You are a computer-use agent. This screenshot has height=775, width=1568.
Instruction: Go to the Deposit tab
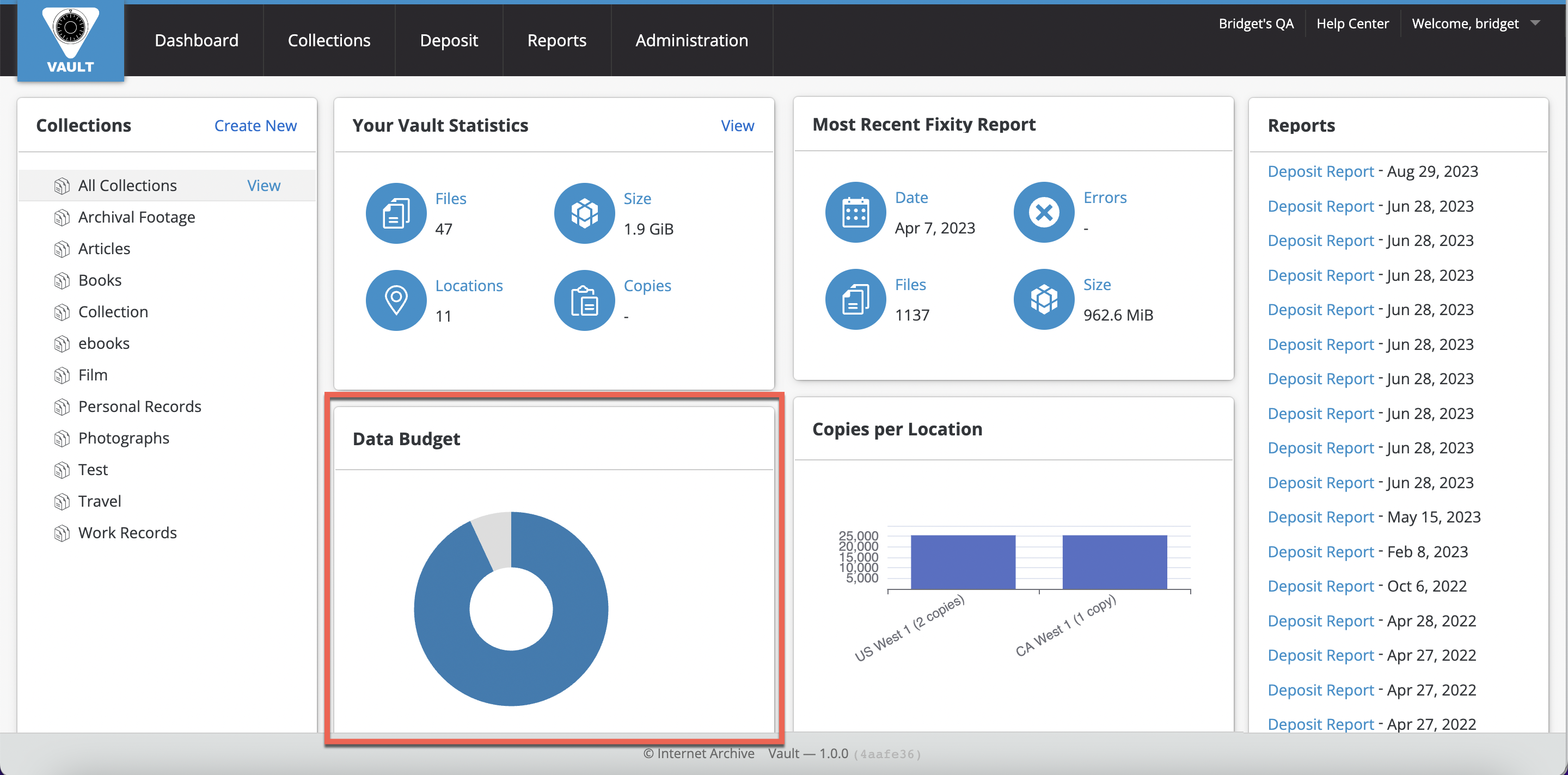(449, 40)
